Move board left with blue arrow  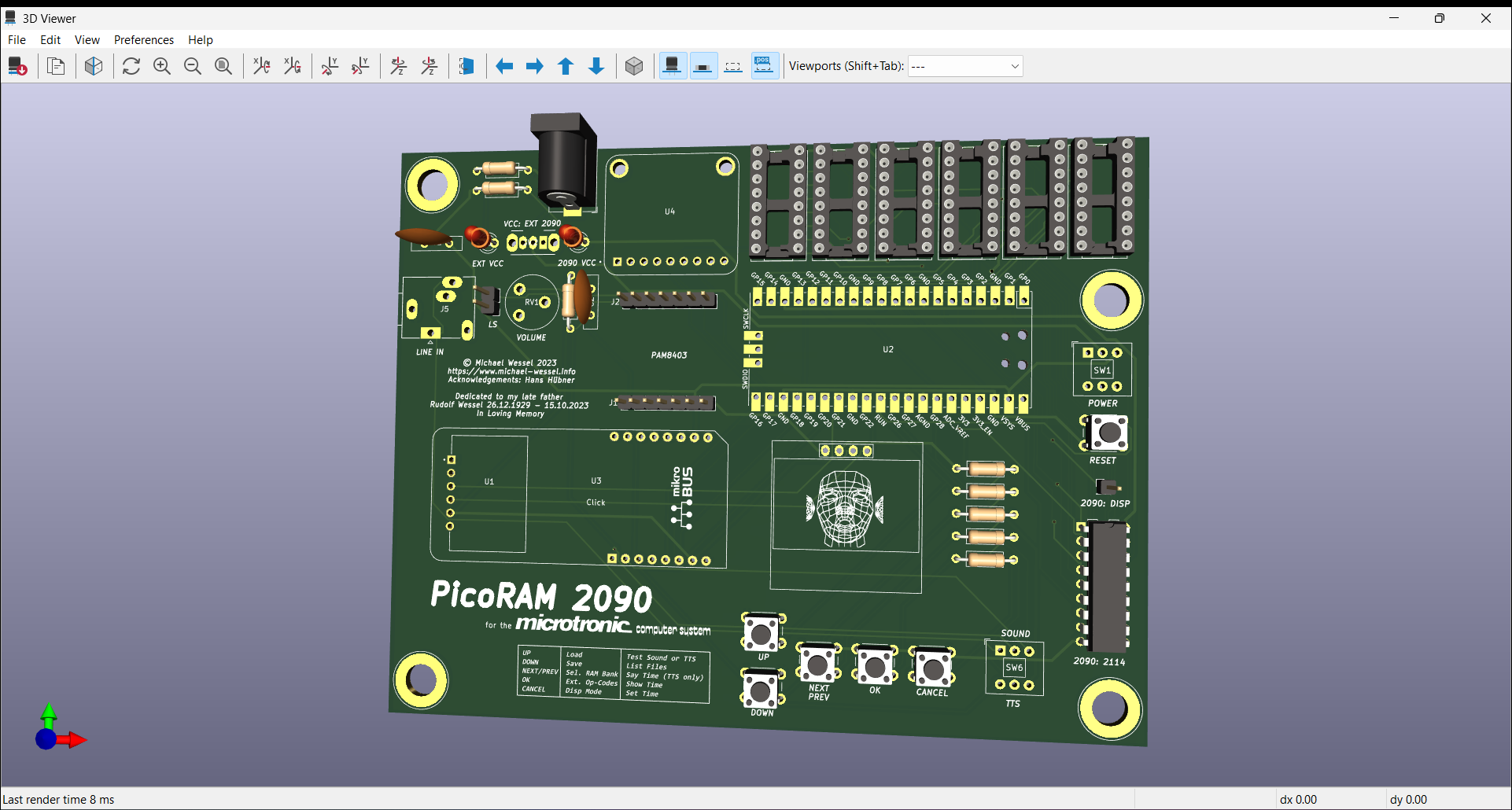[x=504, y=66]
